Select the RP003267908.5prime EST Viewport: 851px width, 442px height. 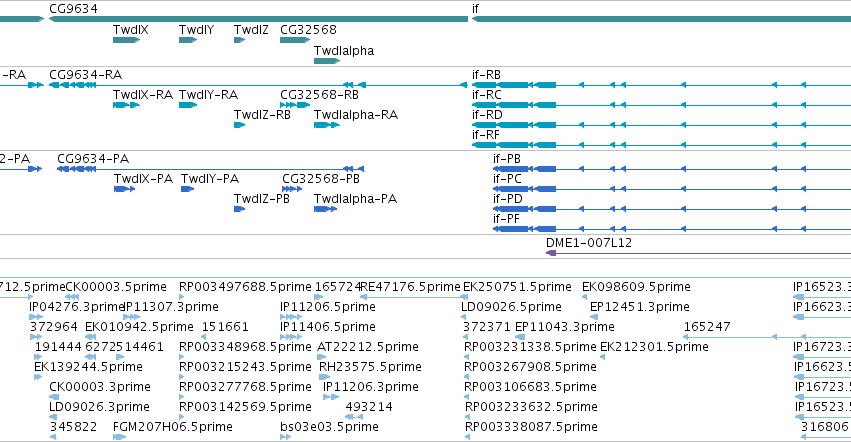(x=467, y=377)
